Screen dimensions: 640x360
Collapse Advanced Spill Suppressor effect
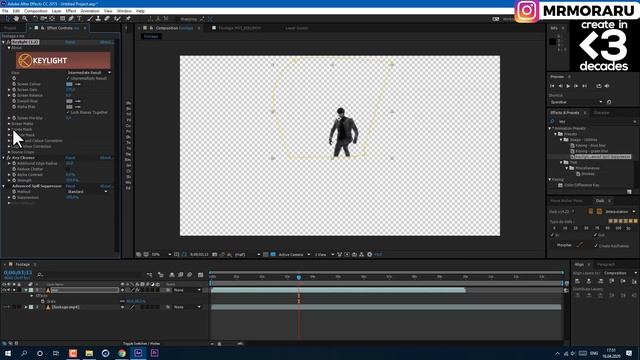tap(4, 186)
